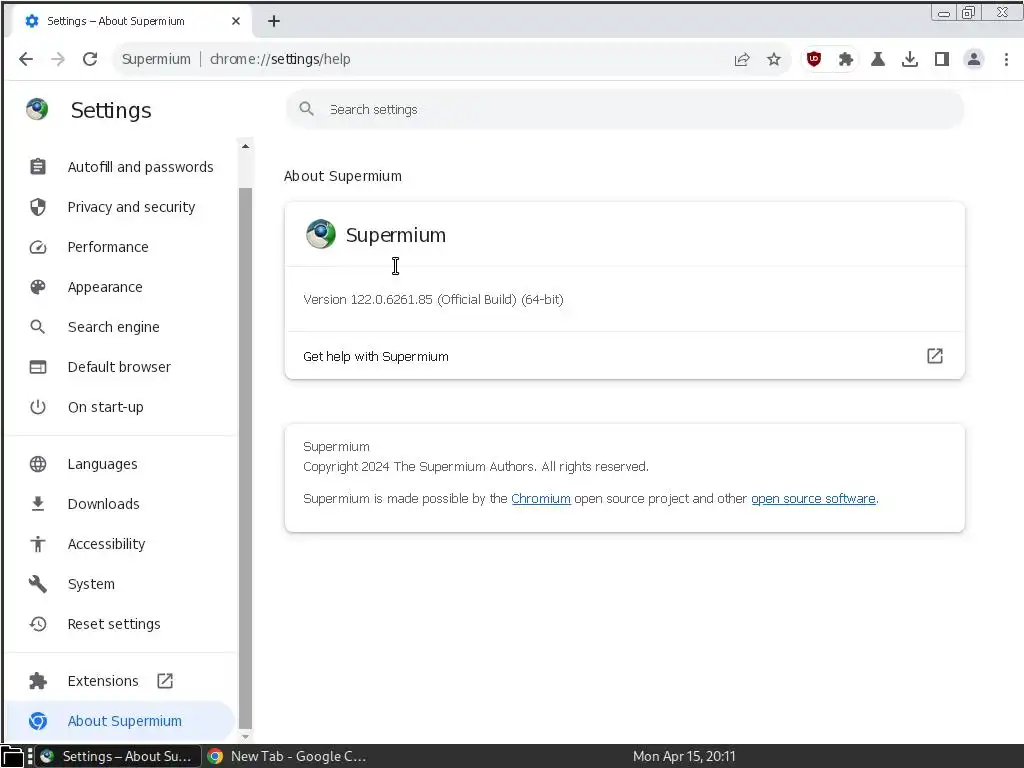Screen dimensions: 1024x768
Task: Show downloads from the toolbar
Action: pyautogui.click(x=910, y=59)
